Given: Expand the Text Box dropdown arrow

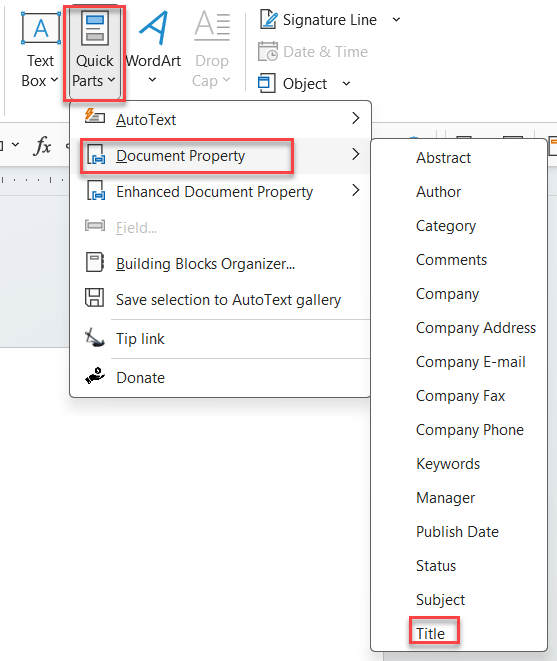Looking at the screenshot, I should 54,79.
